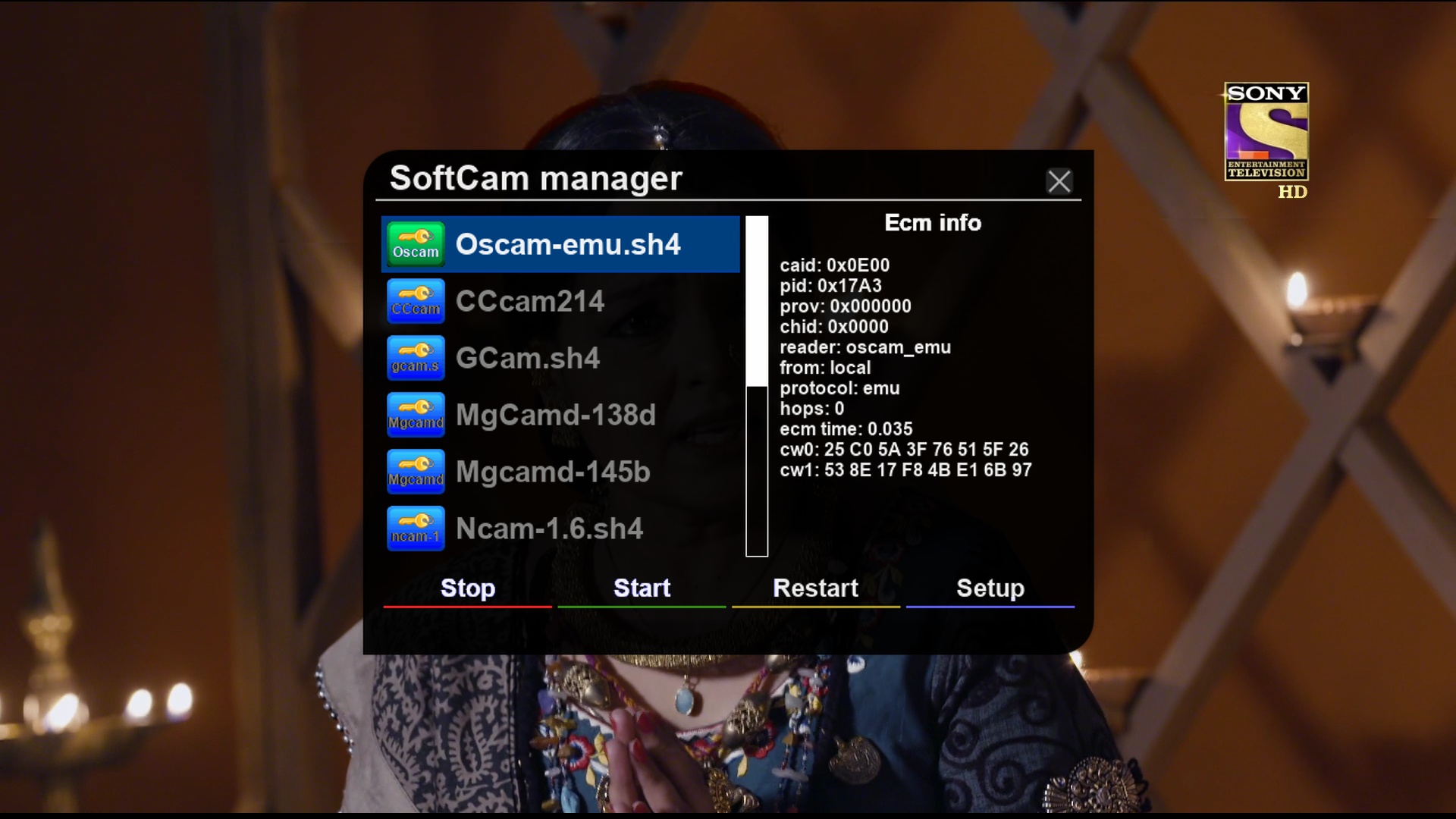Screen dimensions: 1456x819
Task: Choose GCam.sh4 from the softcam list
Action: point(528,358)
